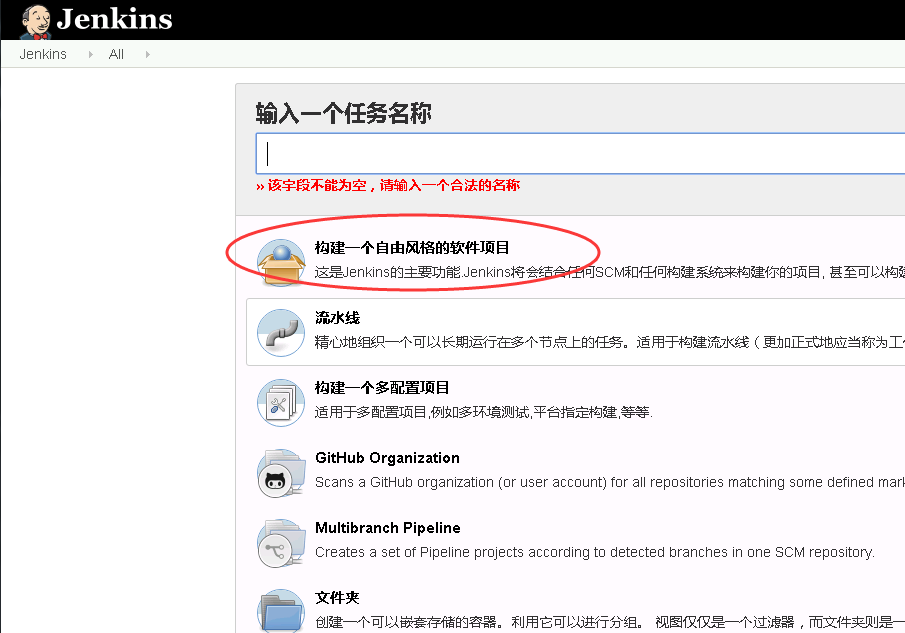Focus the task name input field

[580, 153]
